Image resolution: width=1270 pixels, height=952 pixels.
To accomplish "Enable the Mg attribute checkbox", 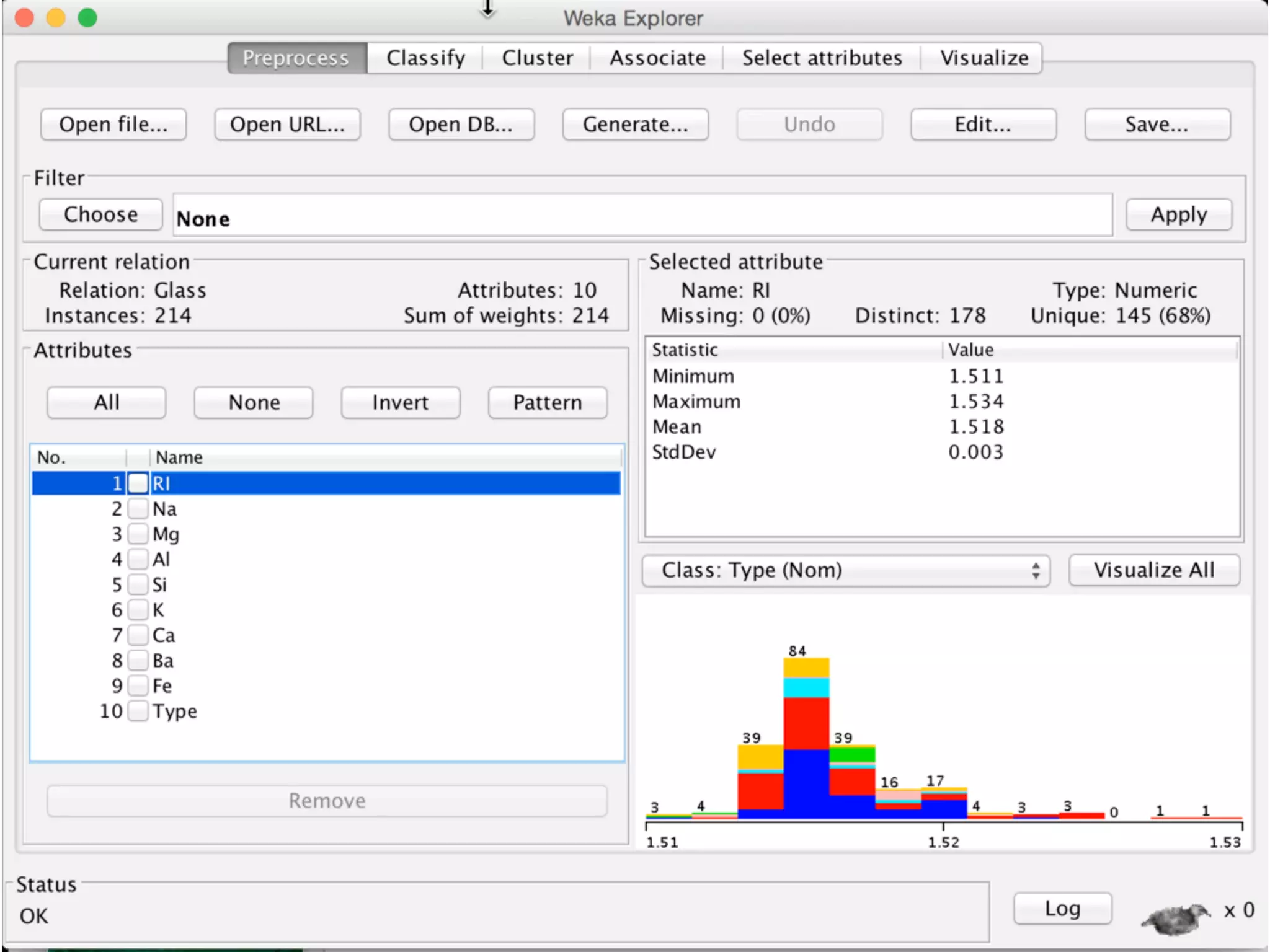I will pos(138,534).
